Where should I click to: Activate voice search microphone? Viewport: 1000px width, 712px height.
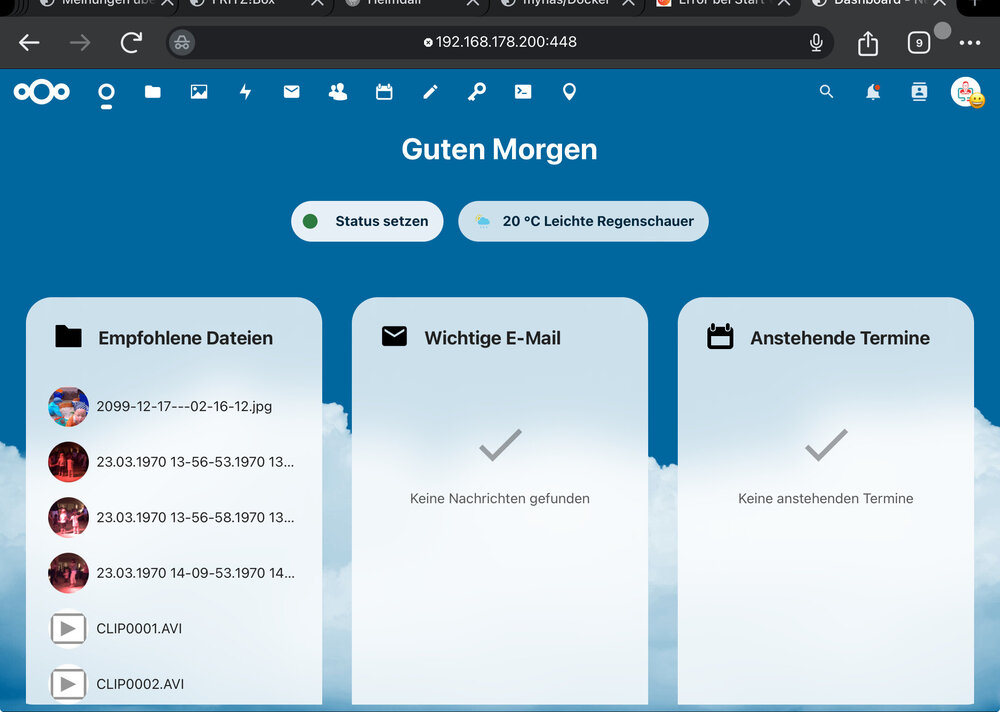(816, 43)
